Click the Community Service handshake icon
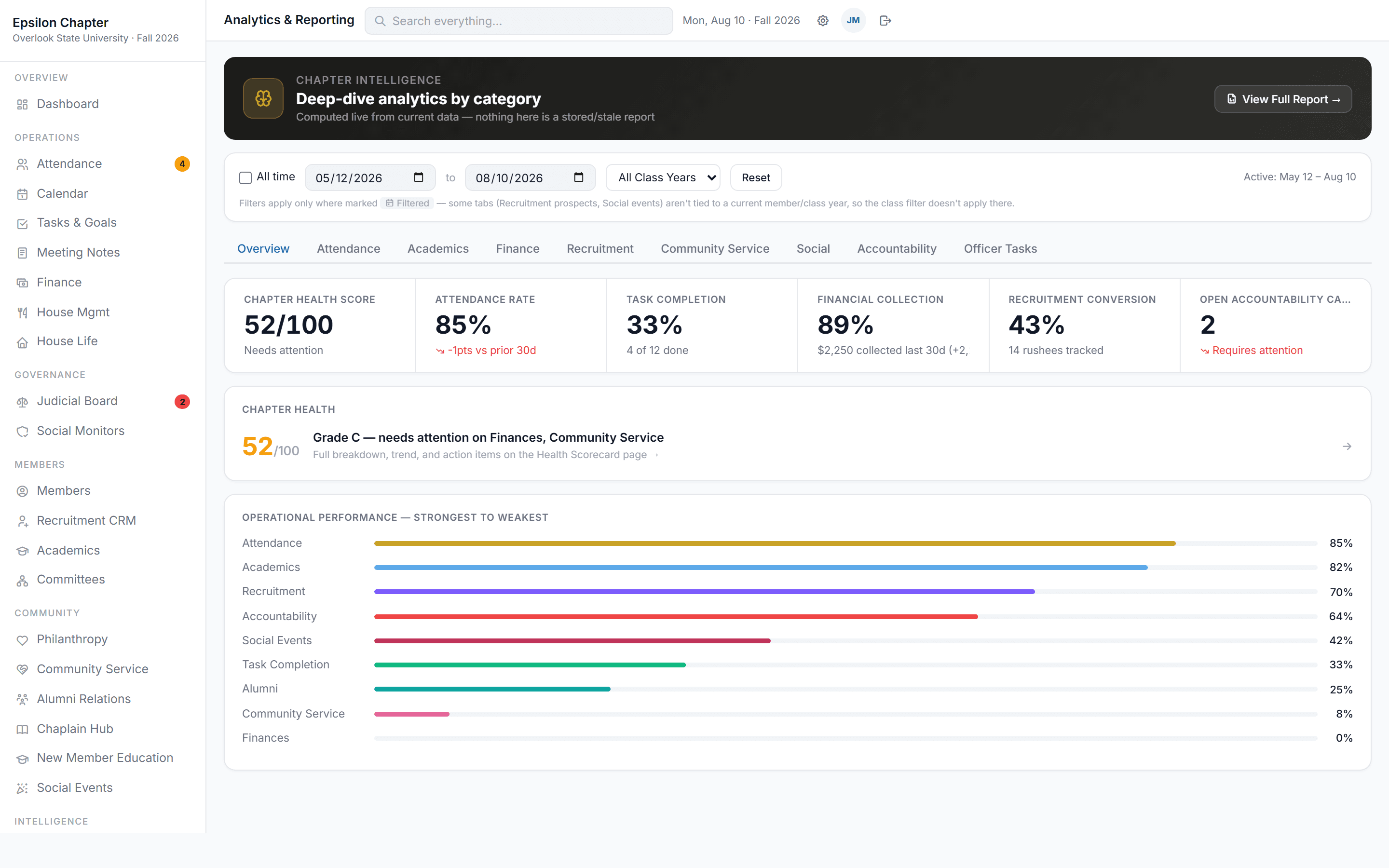Screen dimensions: 1389x868 (x=22, y=670)
